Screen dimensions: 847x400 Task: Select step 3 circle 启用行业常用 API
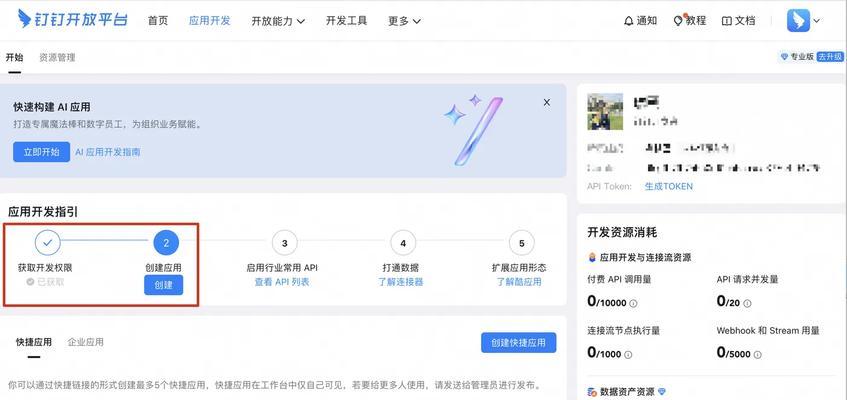(285, 243)
